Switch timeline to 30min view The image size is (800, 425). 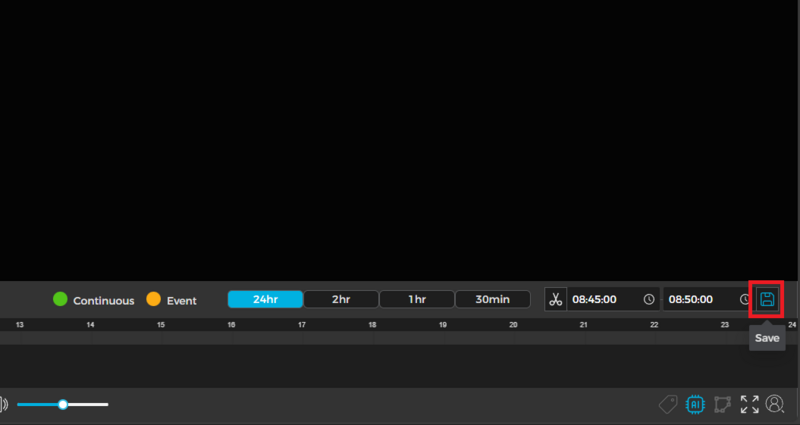[491, 299]
